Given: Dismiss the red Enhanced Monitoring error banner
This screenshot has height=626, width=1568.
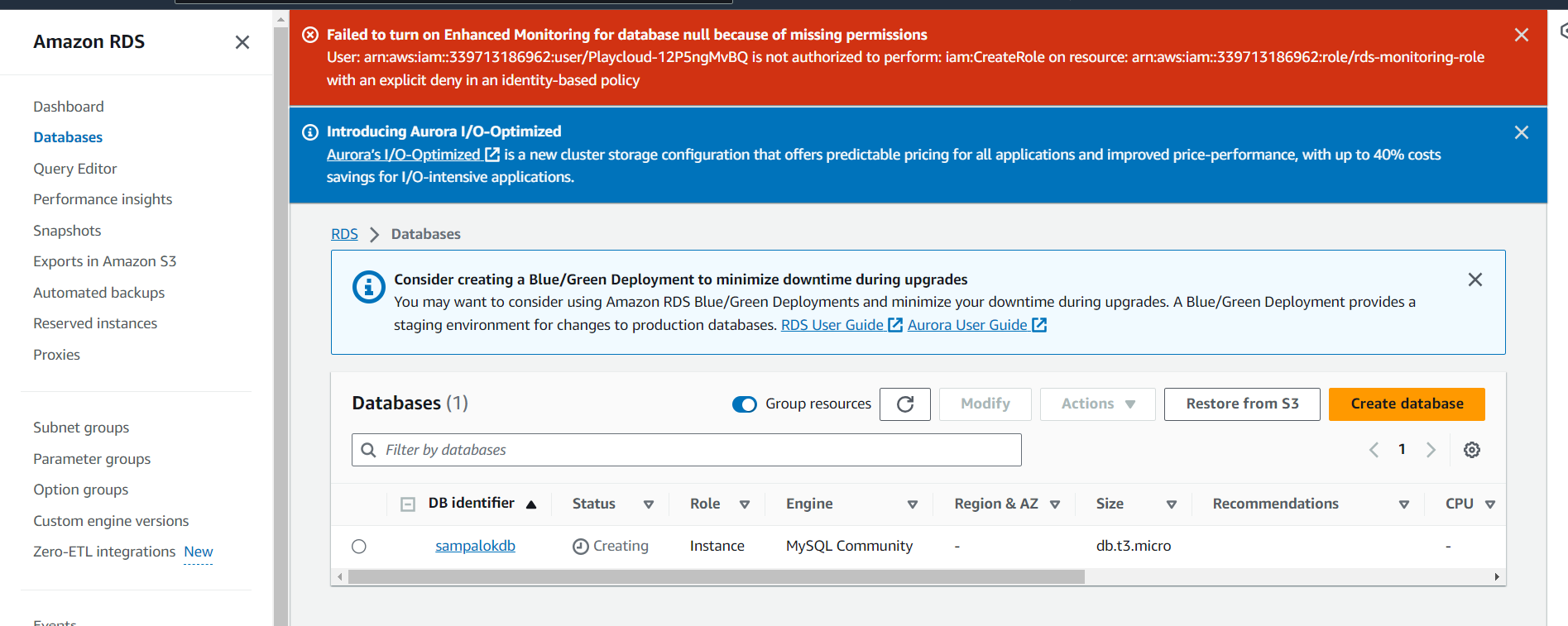Looking at the screenshot, I should [x=1521, y=35].
